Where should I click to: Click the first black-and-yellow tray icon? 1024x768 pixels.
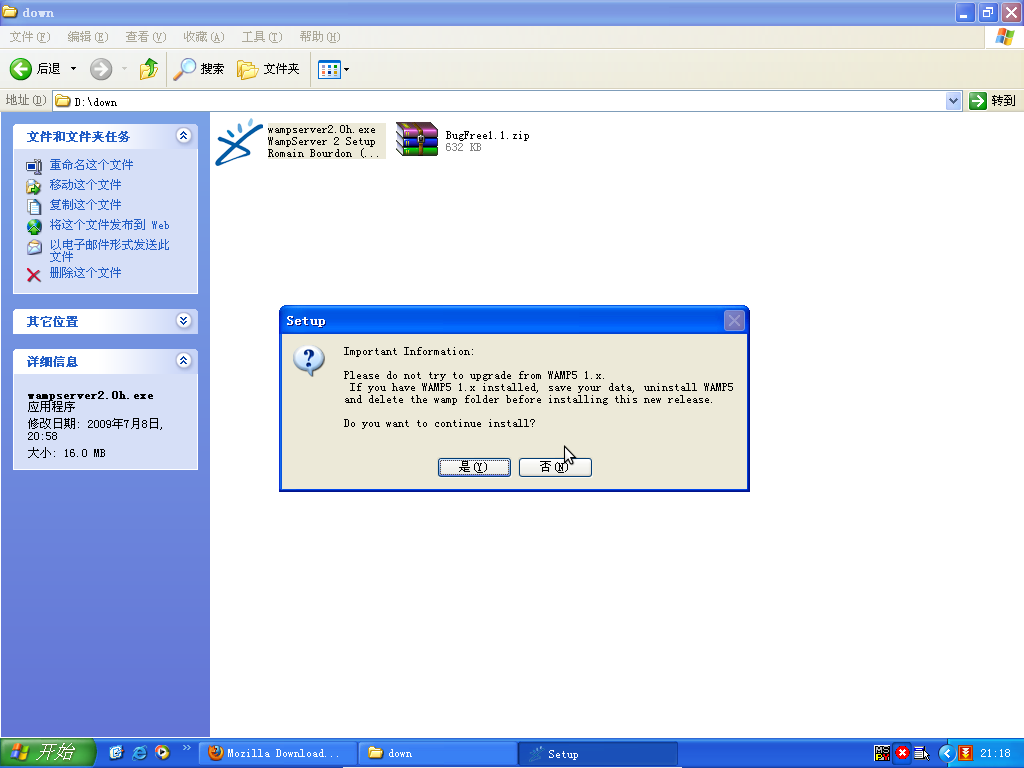click(882, 753)
